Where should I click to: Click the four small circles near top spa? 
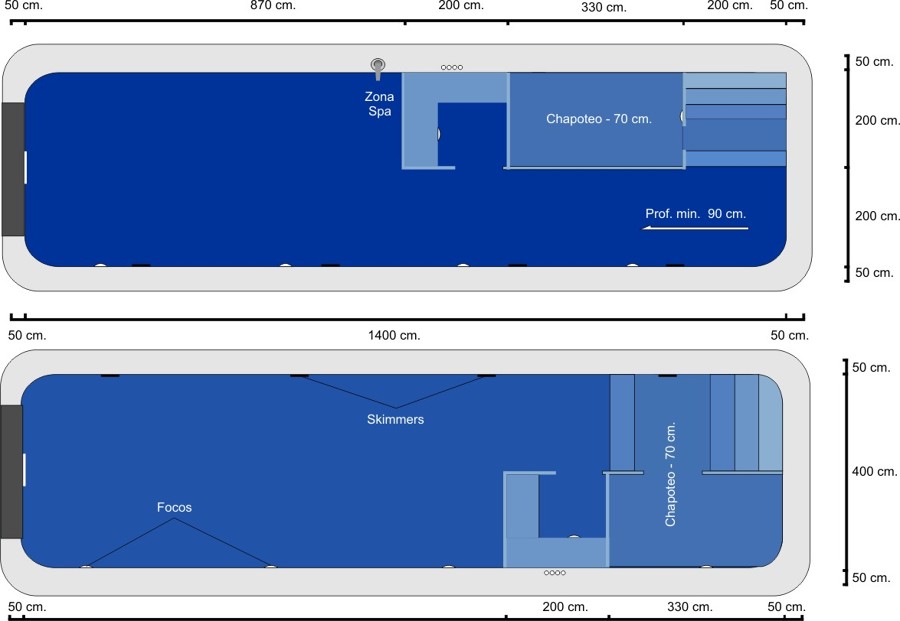tap(452, 68)
